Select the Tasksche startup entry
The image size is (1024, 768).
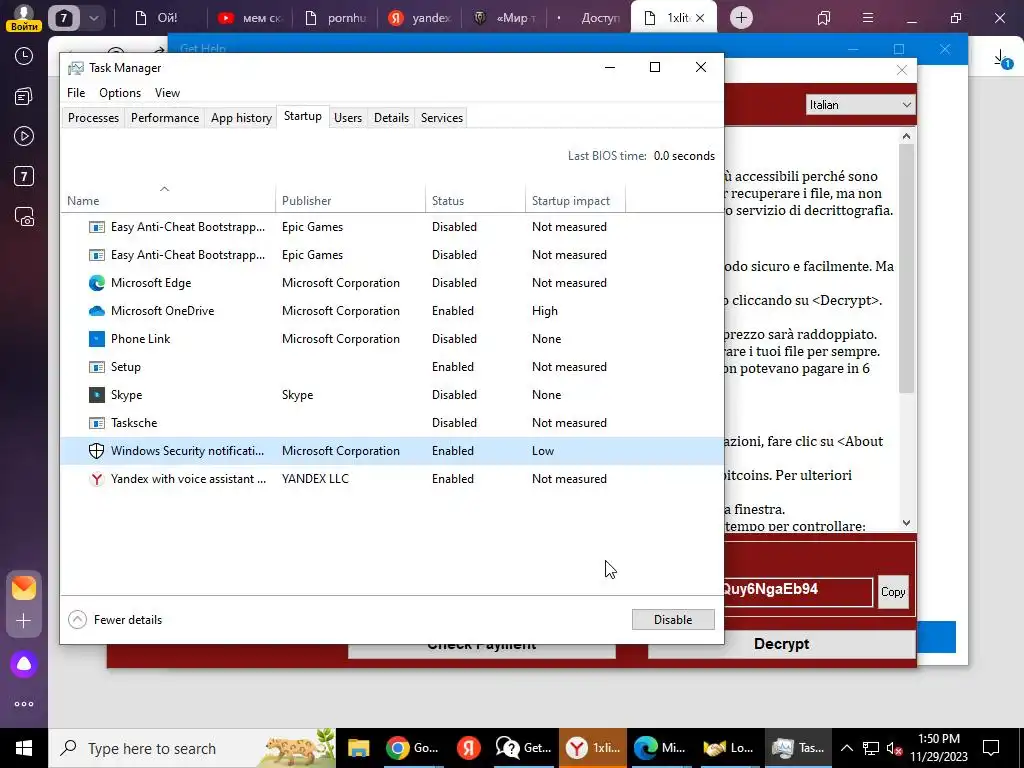[x=392, y=423]
